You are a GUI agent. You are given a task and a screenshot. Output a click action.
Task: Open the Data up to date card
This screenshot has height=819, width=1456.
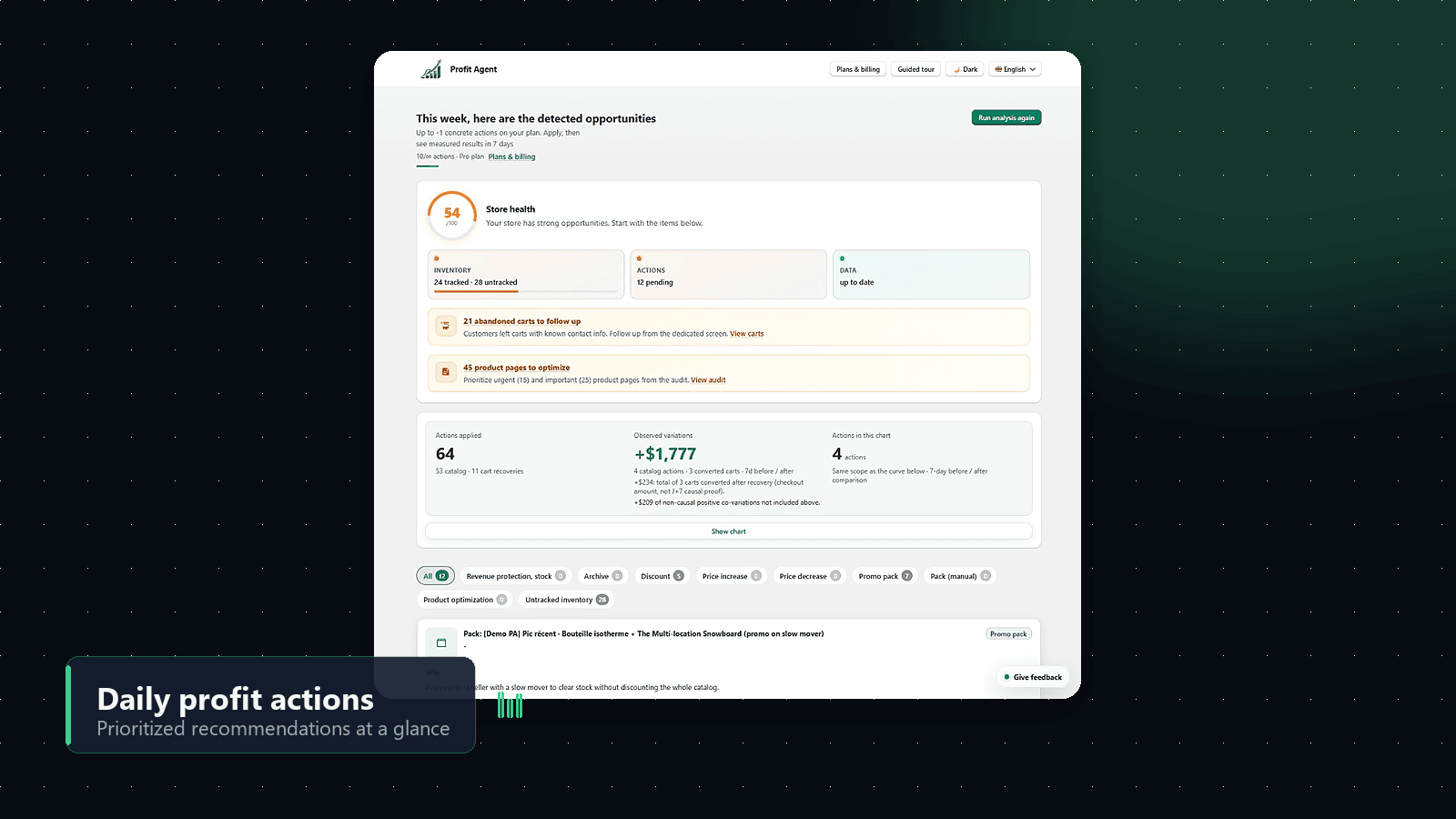click(x=931, y=274)
